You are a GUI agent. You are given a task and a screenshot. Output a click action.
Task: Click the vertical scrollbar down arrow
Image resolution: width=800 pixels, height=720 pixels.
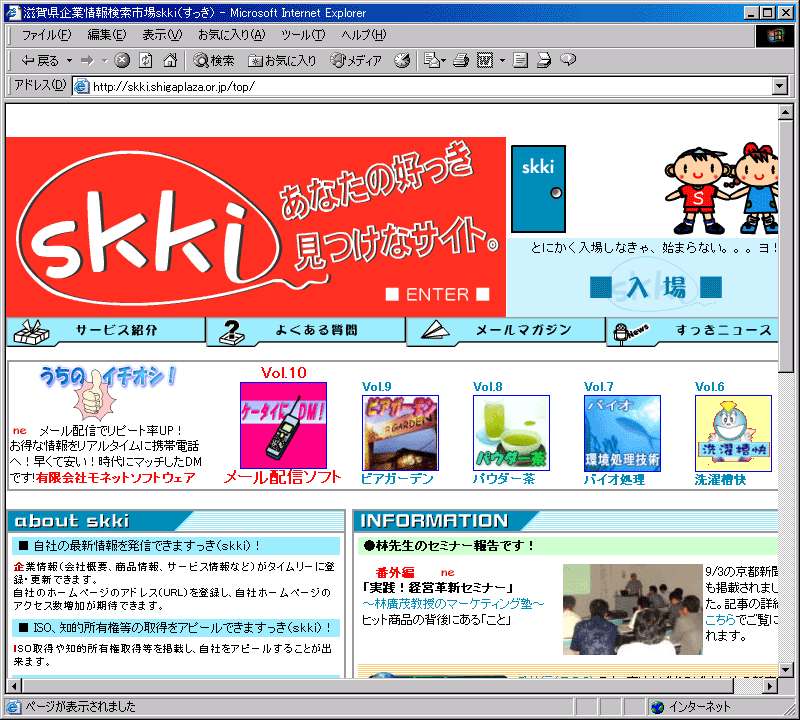(785, 669)
